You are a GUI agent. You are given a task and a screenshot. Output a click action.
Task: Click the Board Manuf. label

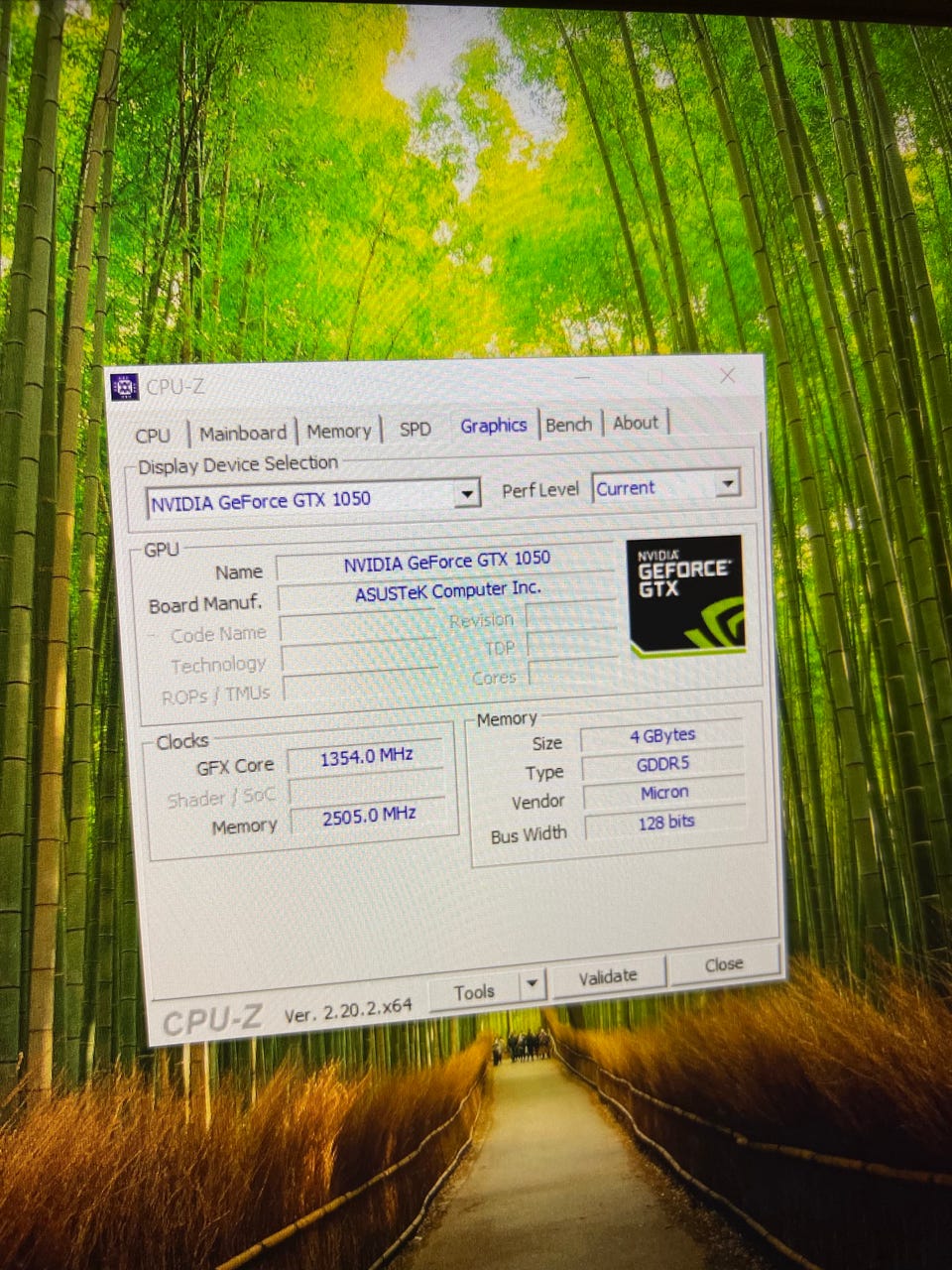(x=205, y=604)
